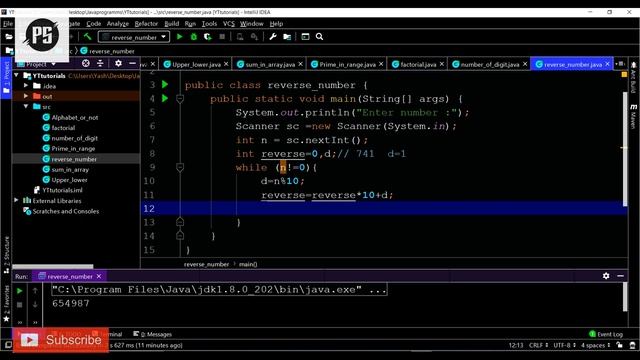Viewport: 640px width, 360px height.
Task: Select YTtutorials.iml file in tree
Action: (x=62, y=190)
